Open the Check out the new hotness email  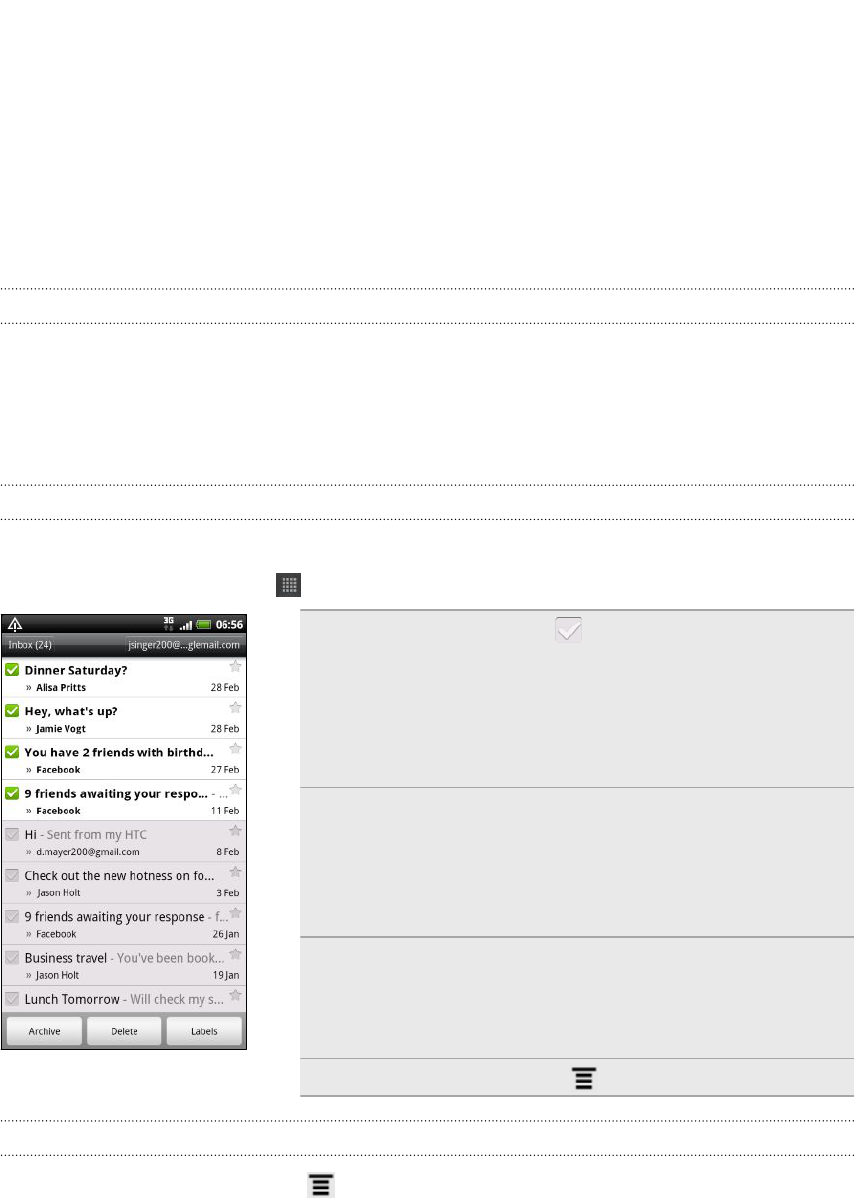coord(124,882)
